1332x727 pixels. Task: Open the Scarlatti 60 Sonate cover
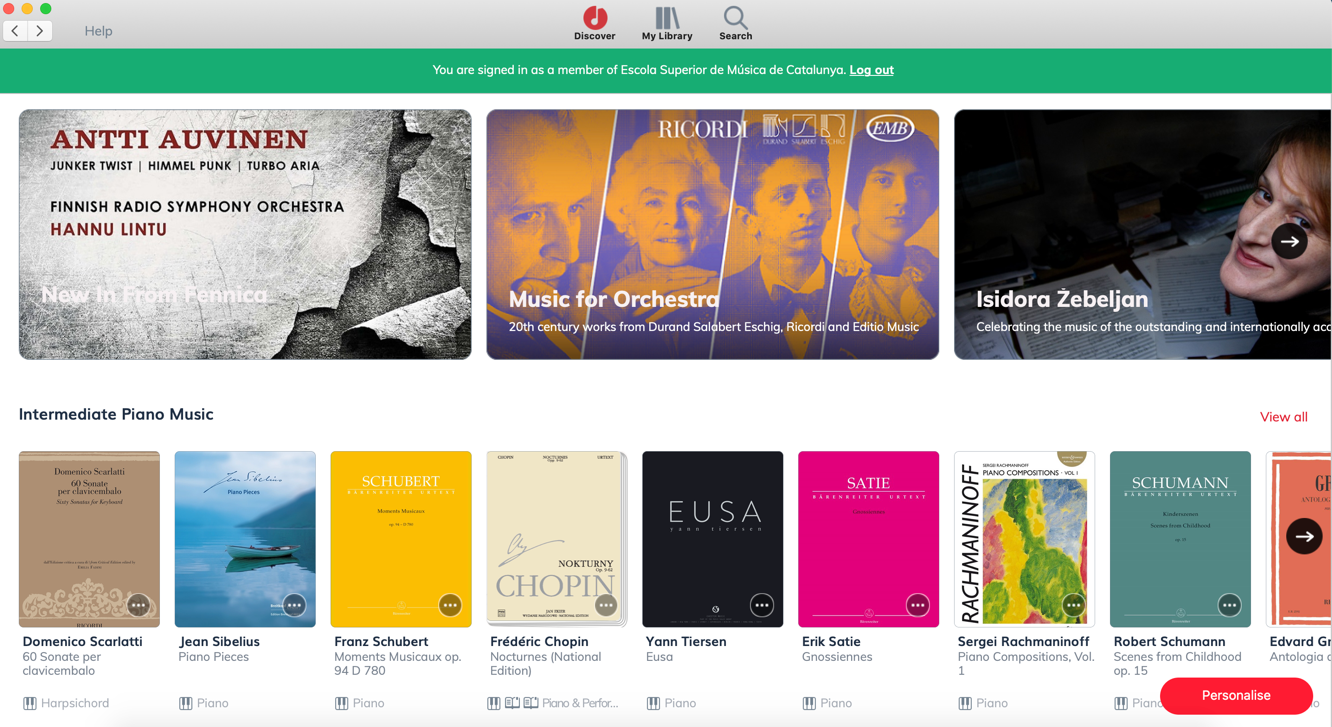click(x=89, y=539)
